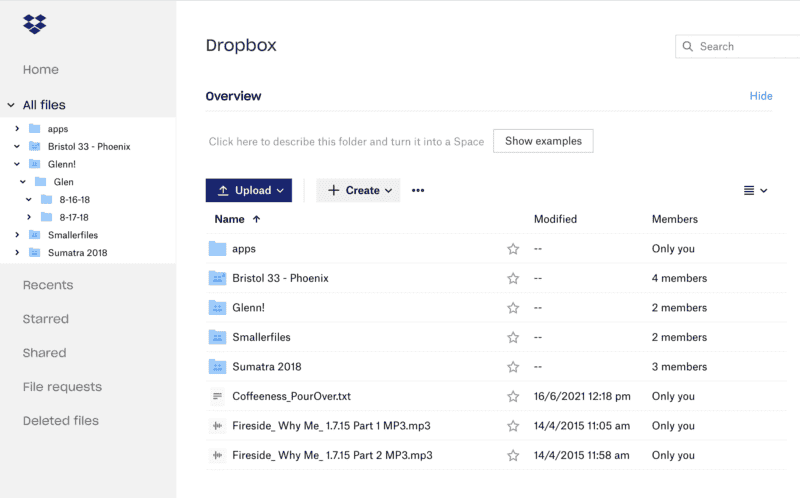Hide the Overview section

pos(761,96)
